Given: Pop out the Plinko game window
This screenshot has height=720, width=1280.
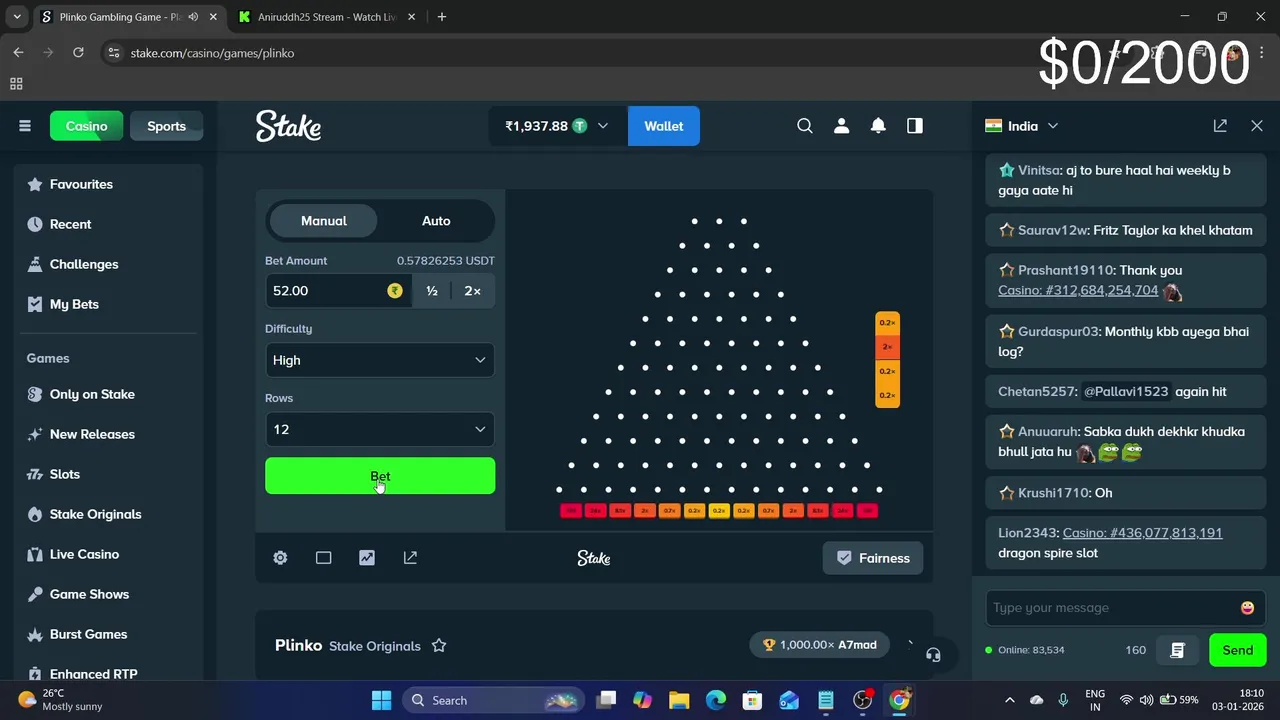Looking at the screenshot, I should coord(410,558).
